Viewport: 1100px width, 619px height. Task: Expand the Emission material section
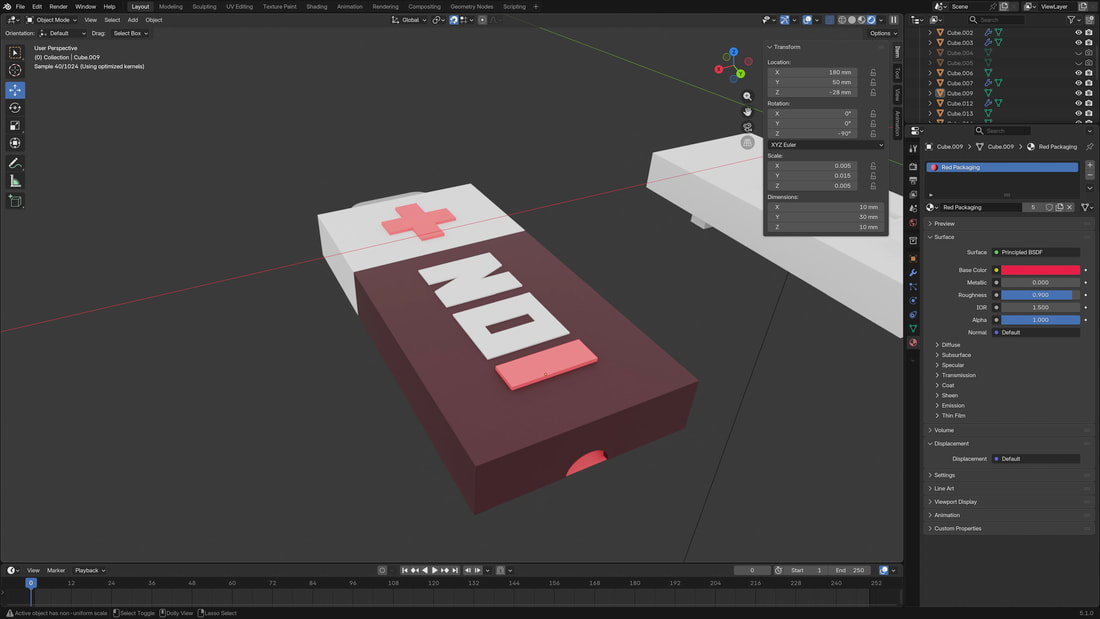coord(953,405)
